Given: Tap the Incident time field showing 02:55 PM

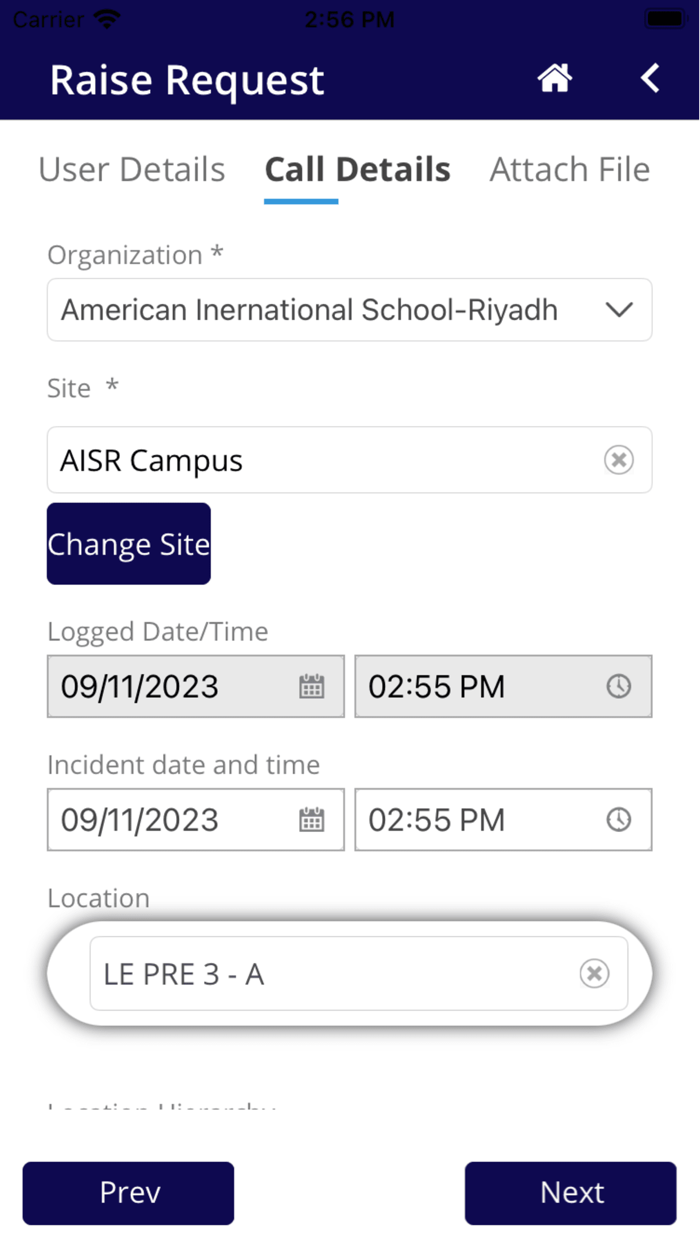Looking at the screenshot, I should click(470, 820).
